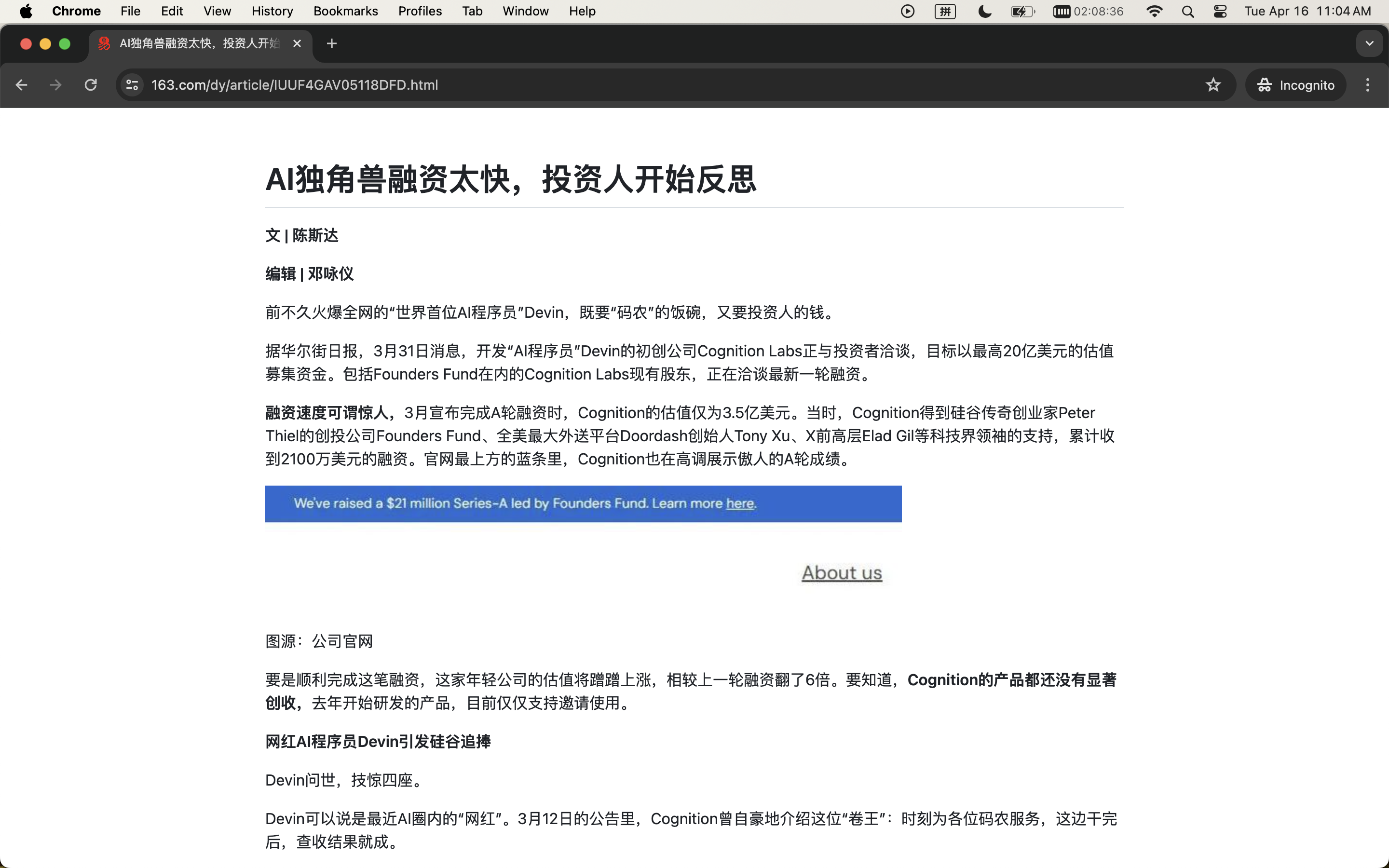Click the 'here' link in blue banner
This screenshot has width=1389, height=868.
coord(740,503)
